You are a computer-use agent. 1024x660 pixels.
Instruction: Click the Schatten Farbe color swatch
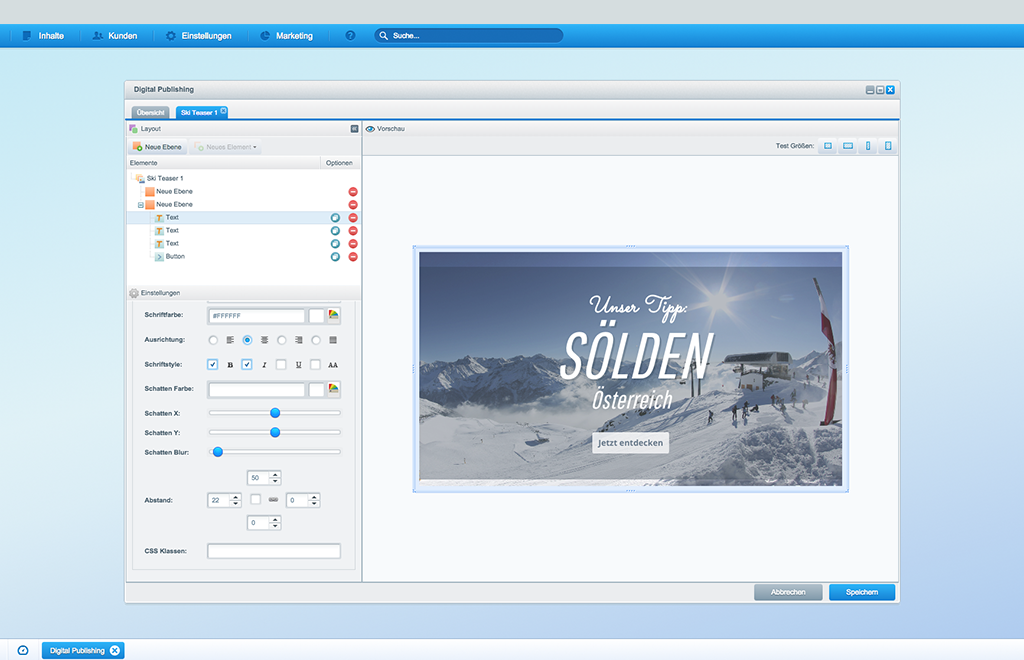[x=316, y=390]
